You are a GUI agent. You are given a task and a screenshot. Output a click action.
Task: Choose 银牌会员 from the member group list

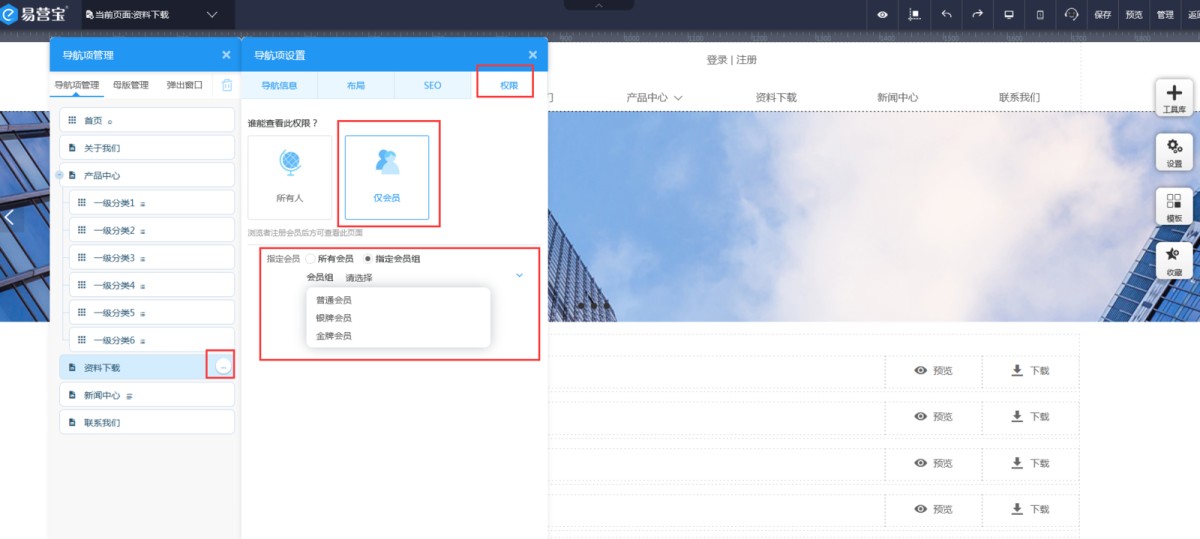point(334,318)
